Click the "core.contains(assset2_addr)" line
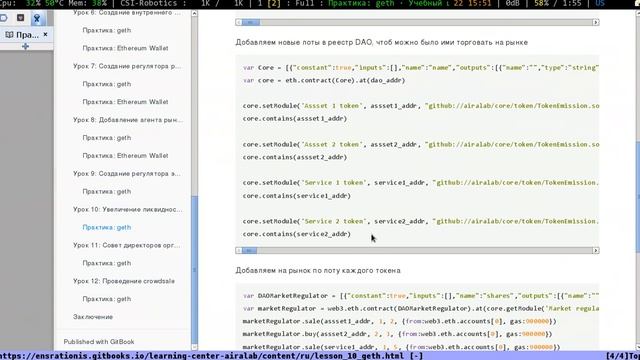Image resolution: width=640 pixels, height=360 pixels. [295, 157]
